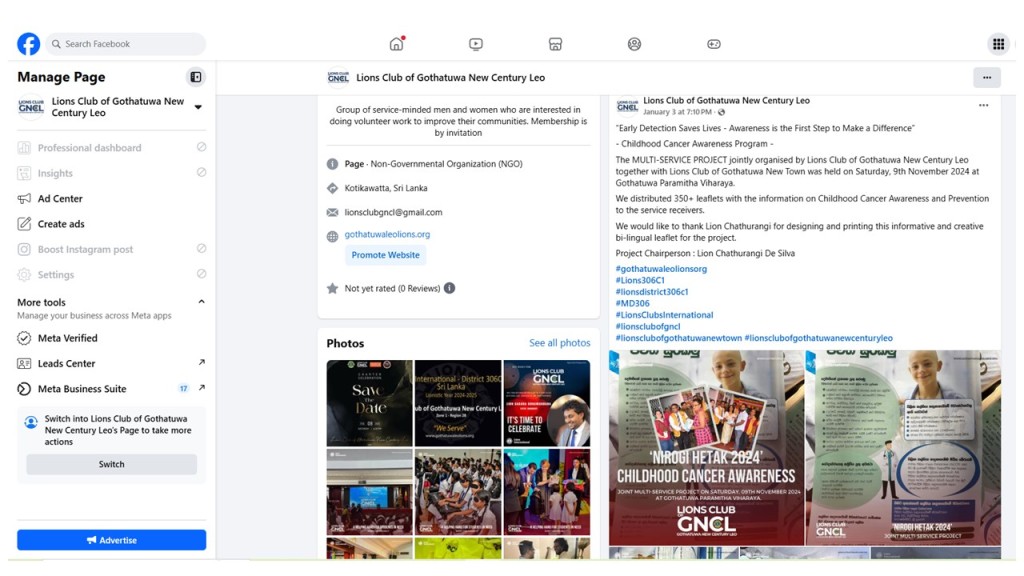Click the Leads Center card icon
This screenshot has height=576, width=1024.
[24, 364]
